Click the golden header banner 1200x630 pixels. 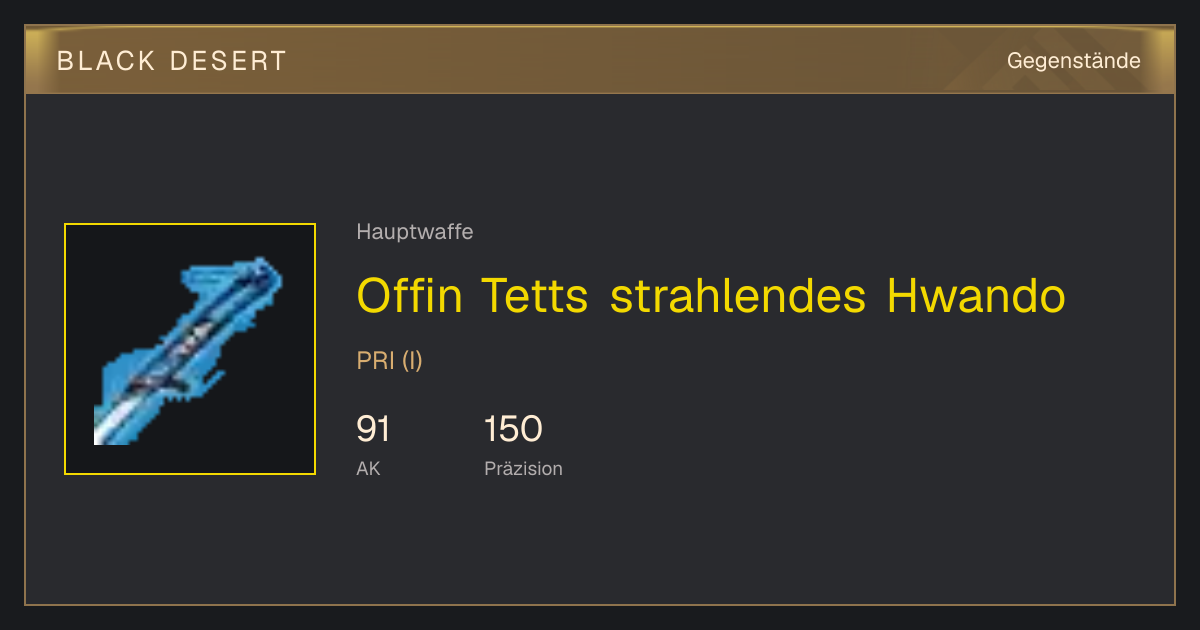(x=600, y=61)
